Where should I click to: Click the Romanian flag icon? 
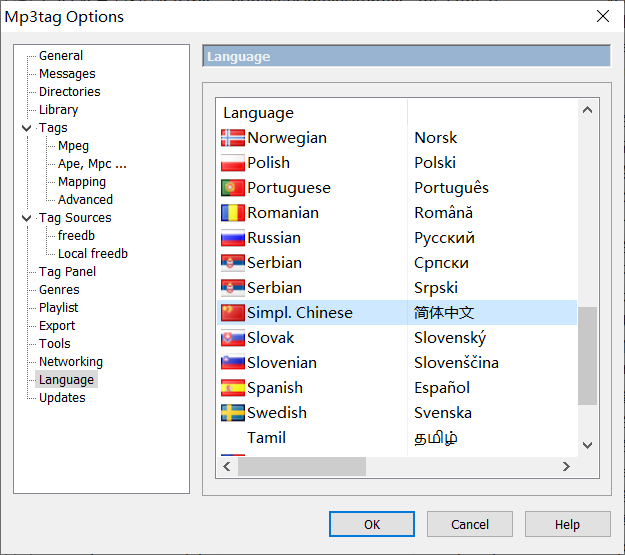tap(233, 213)
